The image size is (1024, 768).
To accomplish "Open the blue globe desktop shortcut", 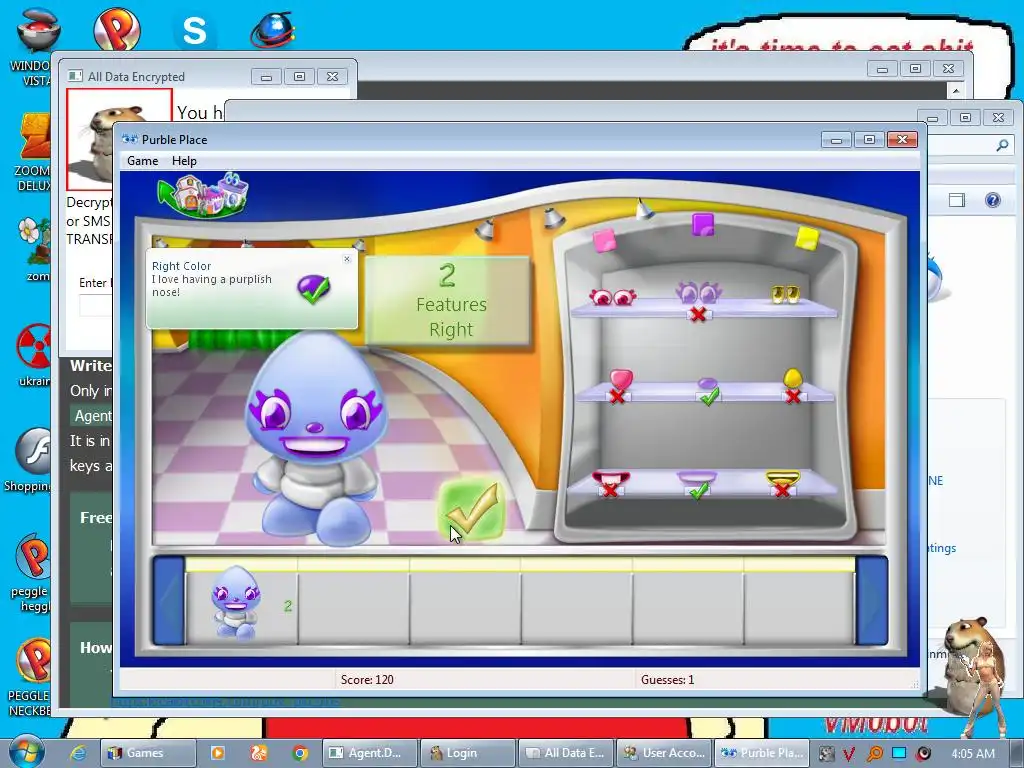I will pos(273,30).
